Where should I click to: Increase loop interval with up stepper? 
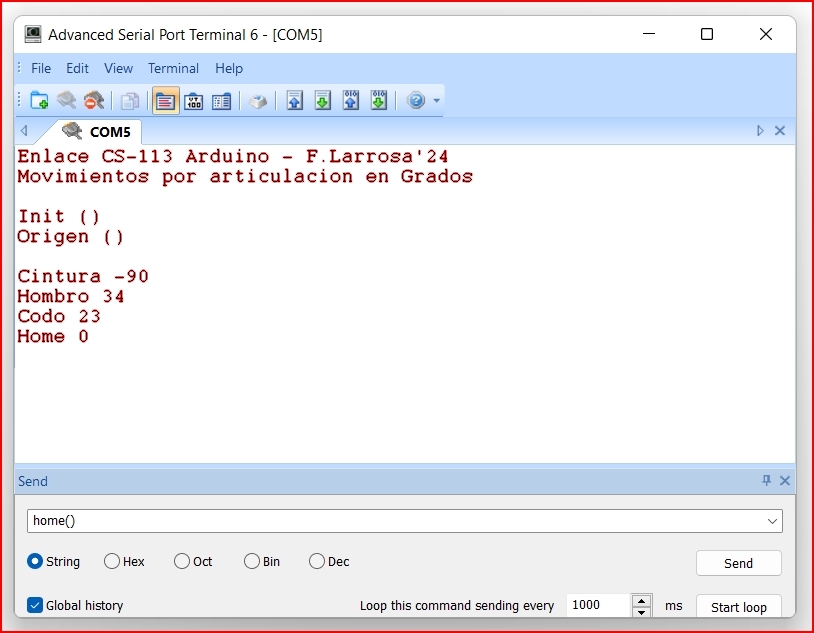(x=642, y=600)
